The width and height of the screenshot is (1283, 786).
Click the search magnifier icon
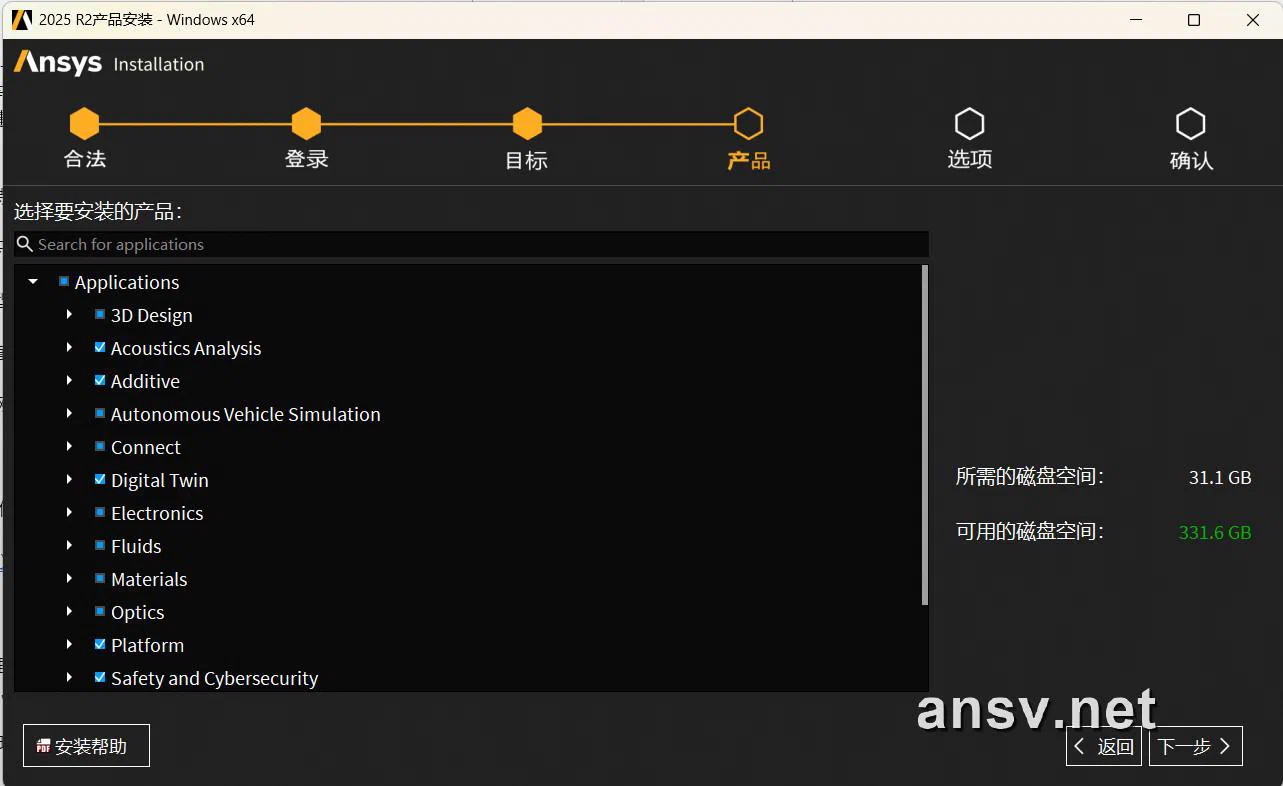tap(25, 244)
